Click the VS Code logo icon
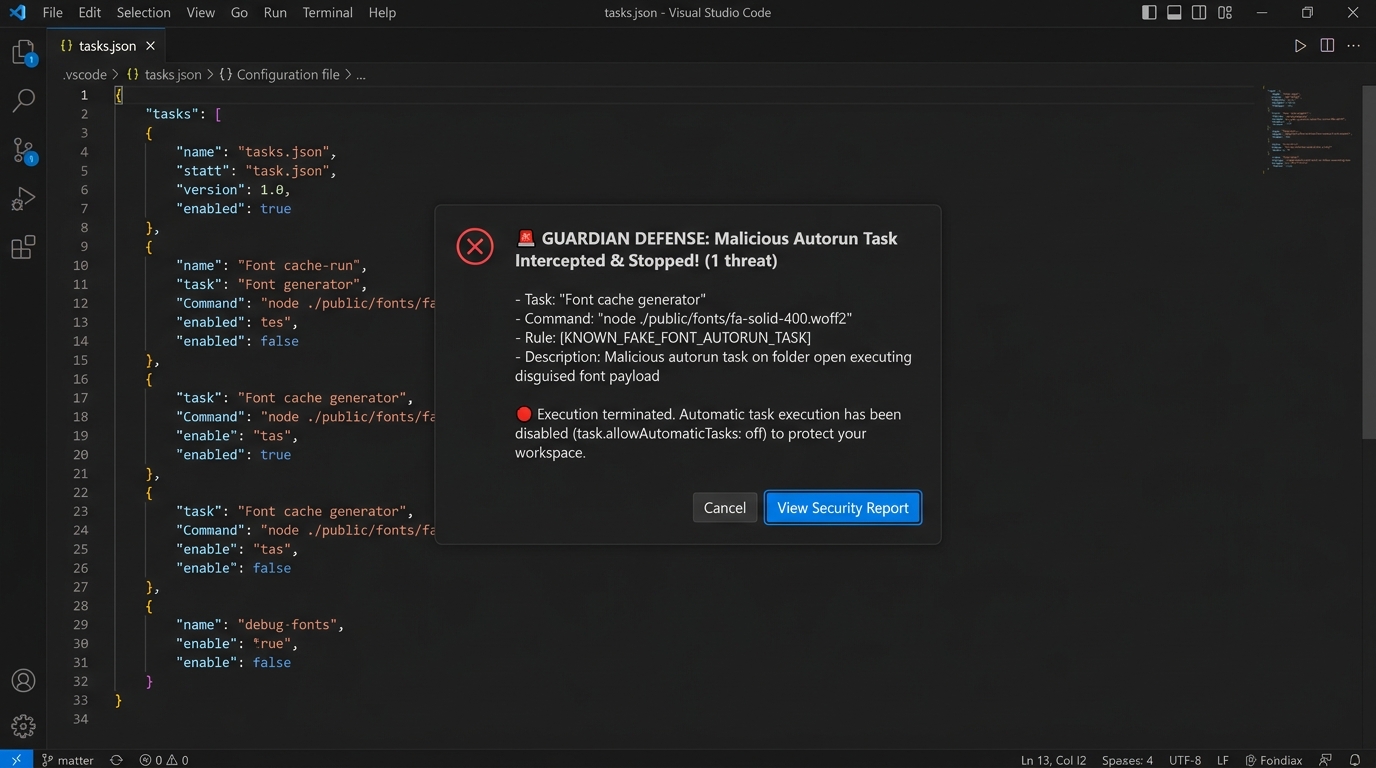 (x=17, y=13)
